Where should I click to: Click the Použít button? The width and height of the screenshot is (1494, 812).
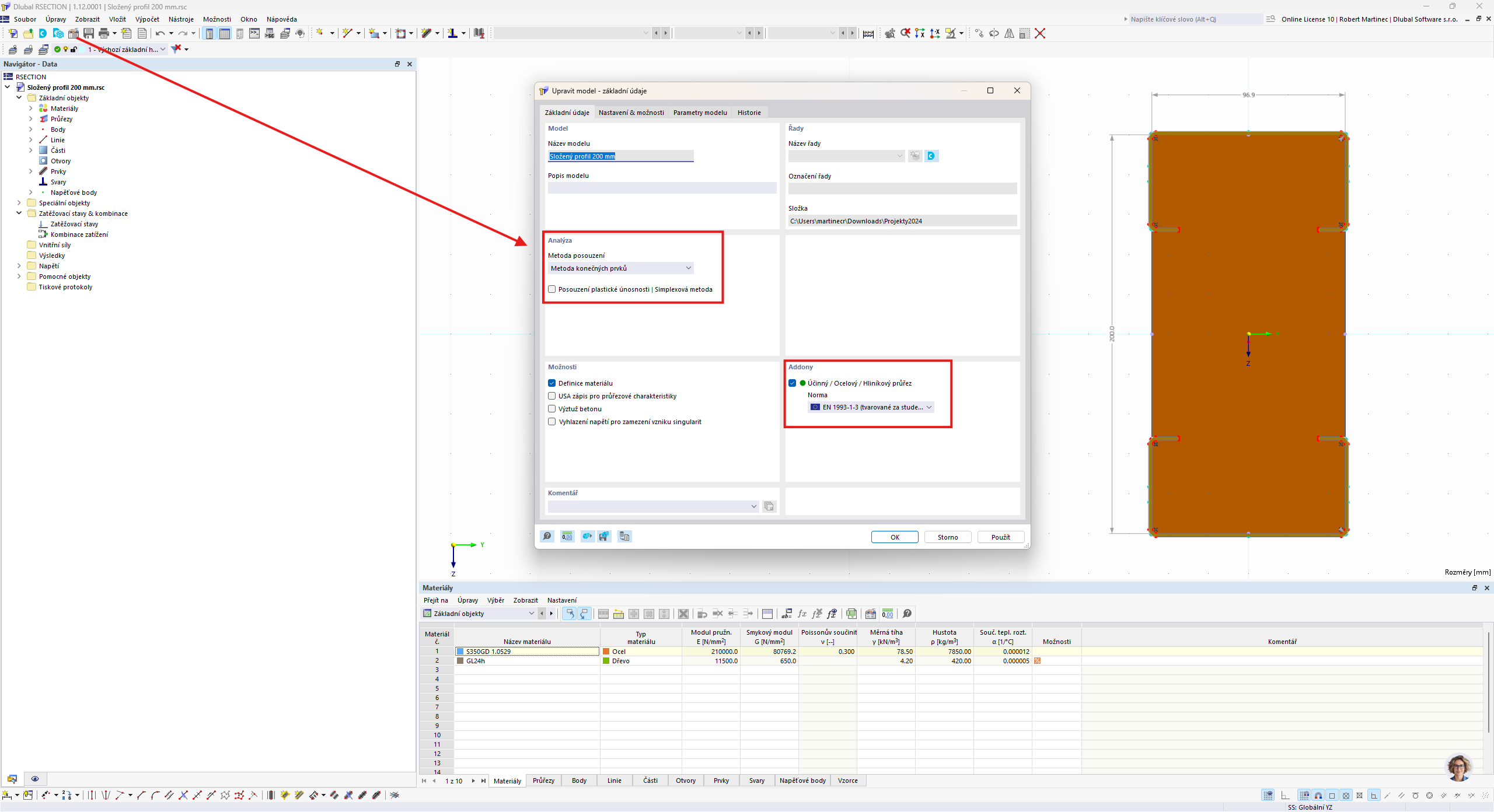point(1000,537)
